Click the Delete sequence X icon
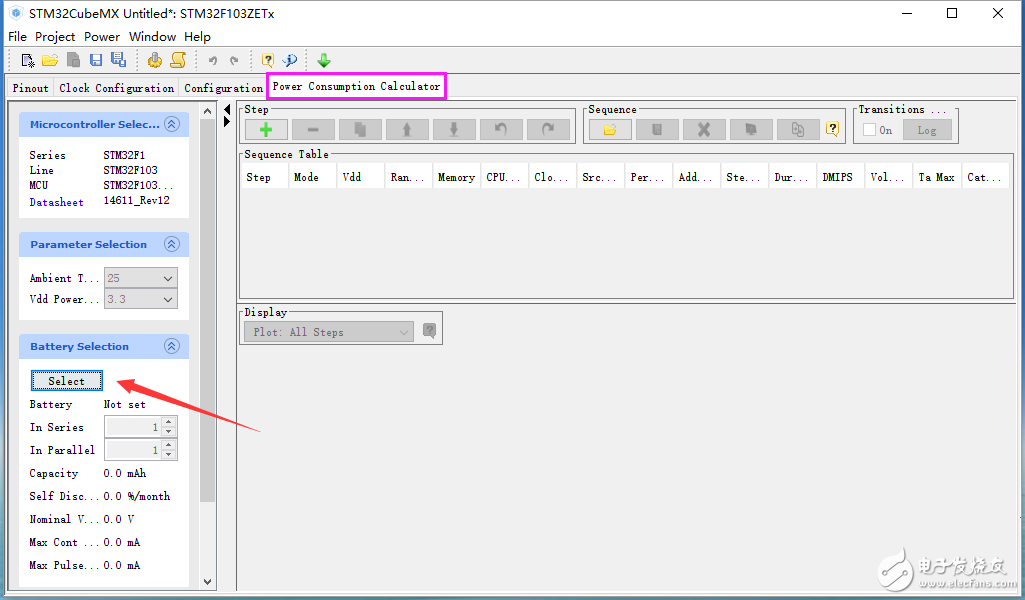Image resolution: width=1025 pixels, height=600 pixels. click(x=704, y=129)
